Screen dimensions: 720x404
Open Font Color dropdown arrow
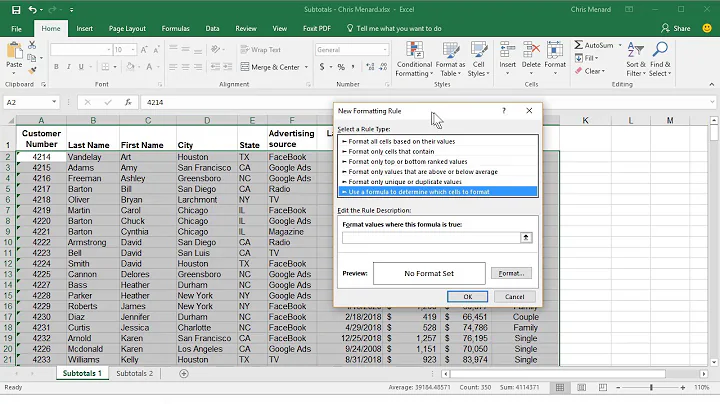click(158, 67)
